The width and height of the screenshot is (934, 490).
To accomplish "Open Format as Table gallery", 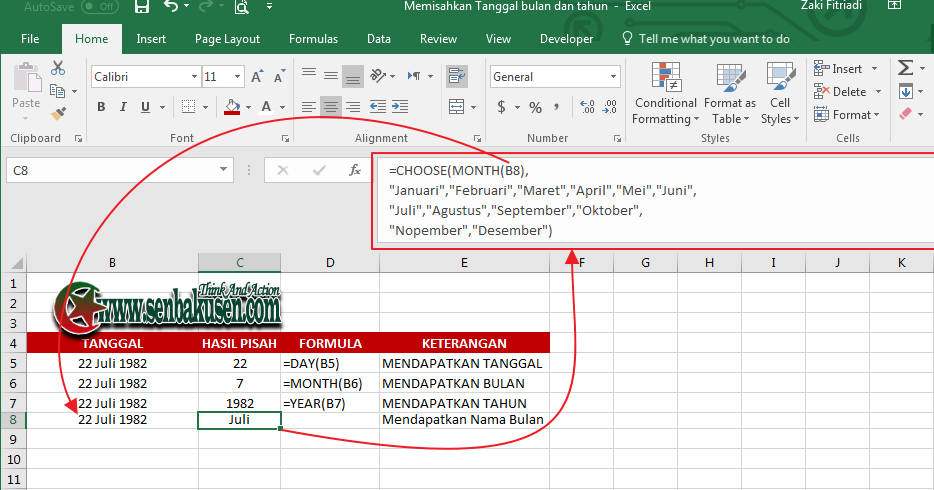I will pyautogui.click(x=730, y=93).
